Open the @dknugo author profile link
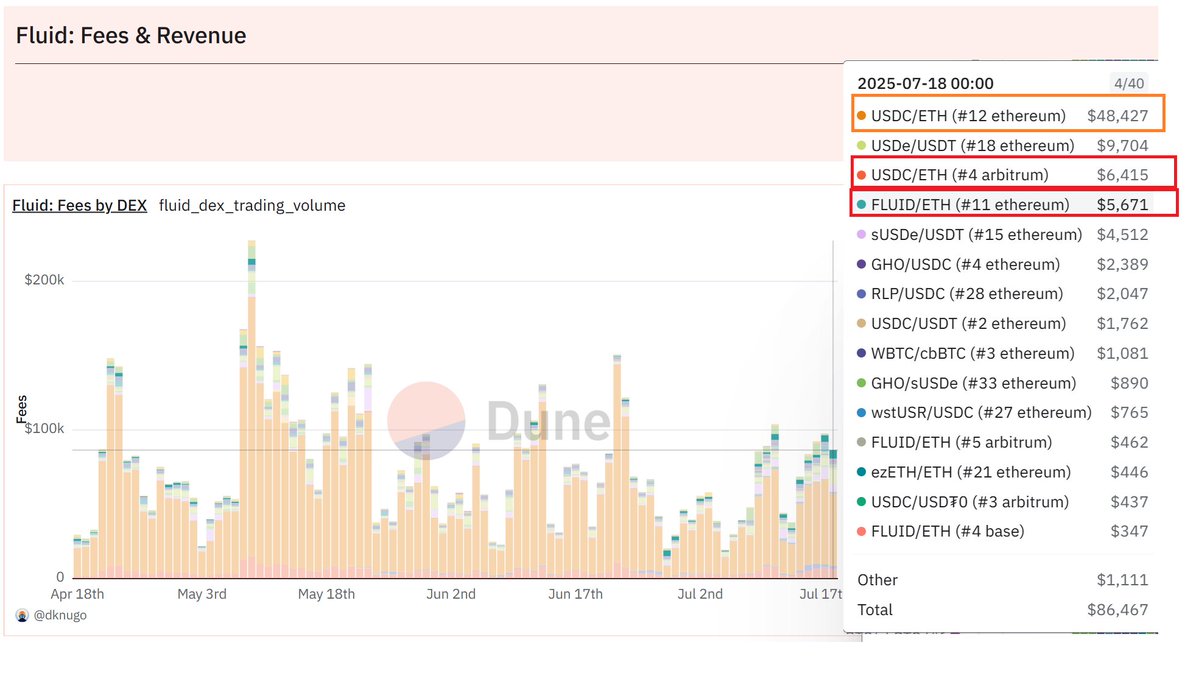 pos(60,615)
